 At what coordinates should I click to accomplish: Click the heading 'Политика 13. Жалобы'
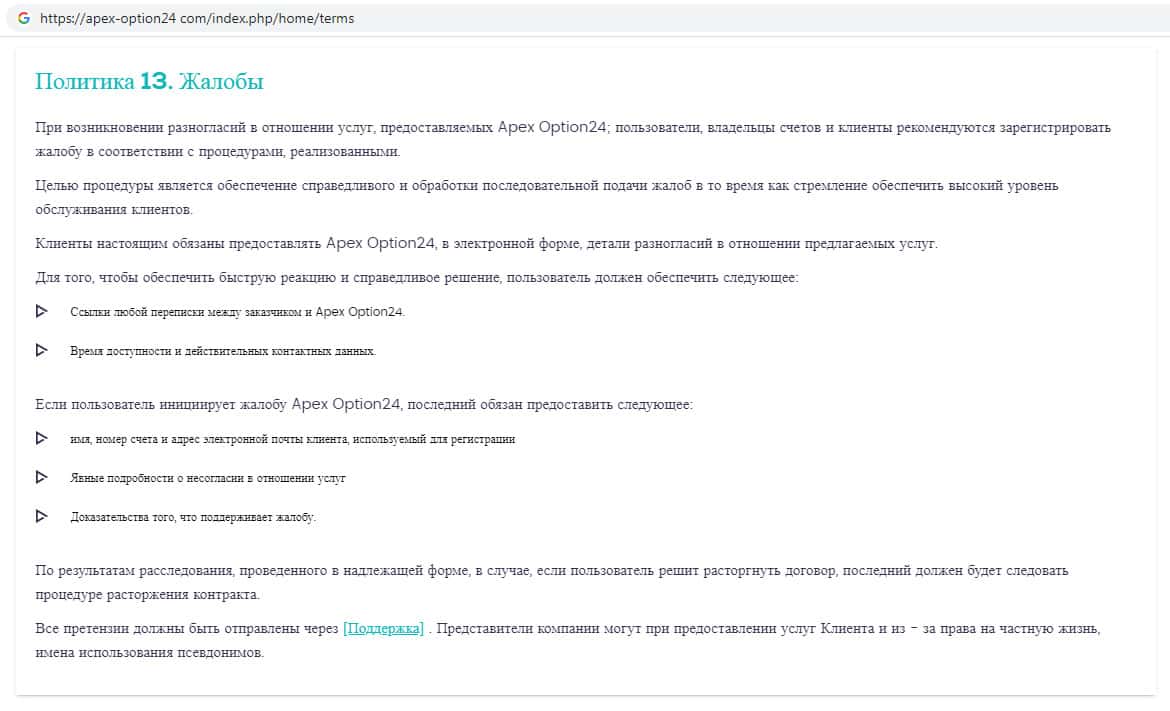[149, 81]
